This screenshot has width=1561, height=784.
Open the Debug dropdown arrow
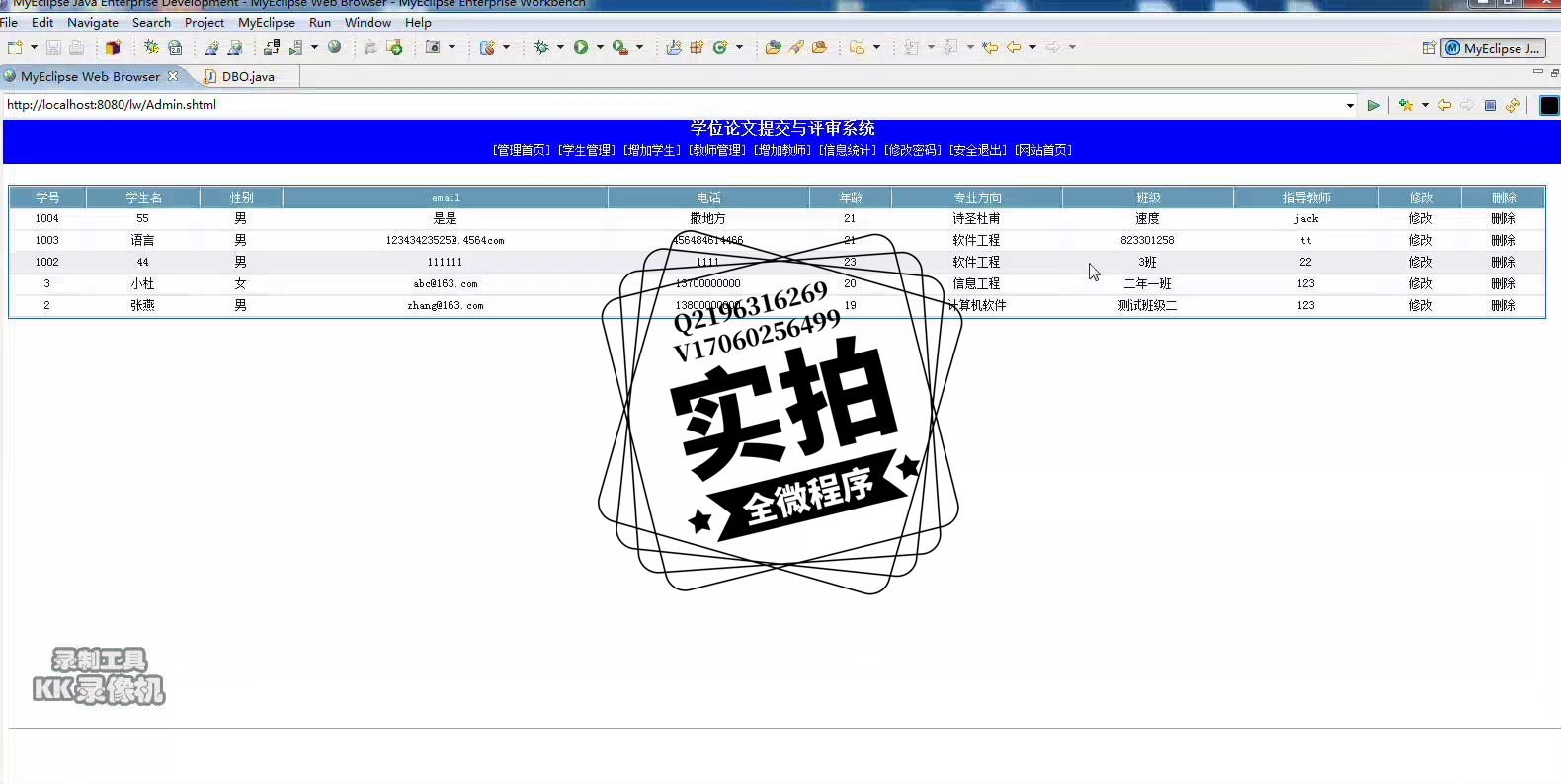560,47
